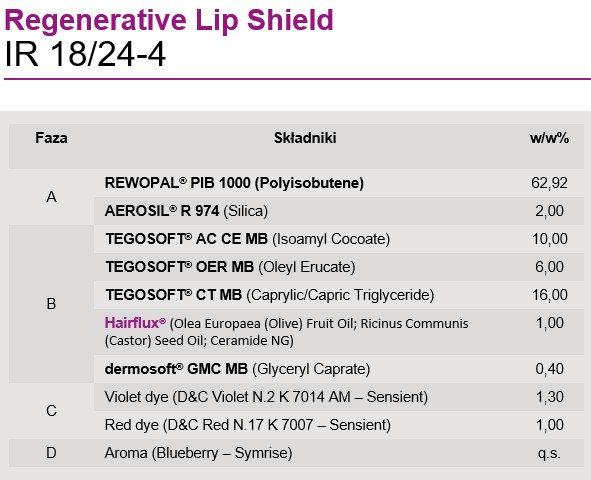Click the Regenerative Lip Shield title
The image size is (591, 480).
pos(169,21)
